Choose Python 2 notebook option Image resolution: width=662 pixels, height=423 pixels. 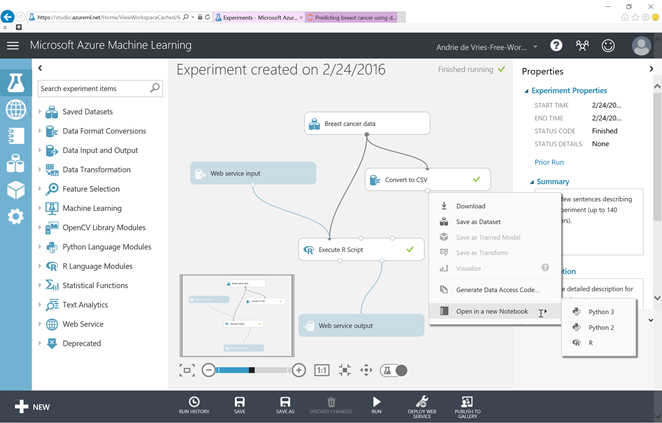click(x=599, y=327)
